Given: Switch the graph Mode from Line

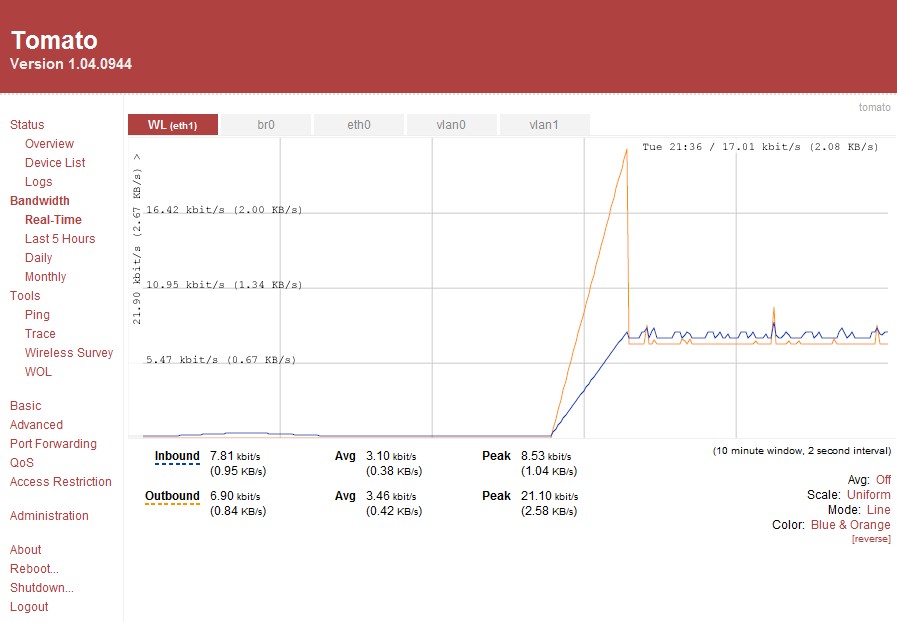Looking at the screenshot, I should click(x=878, y=510).
